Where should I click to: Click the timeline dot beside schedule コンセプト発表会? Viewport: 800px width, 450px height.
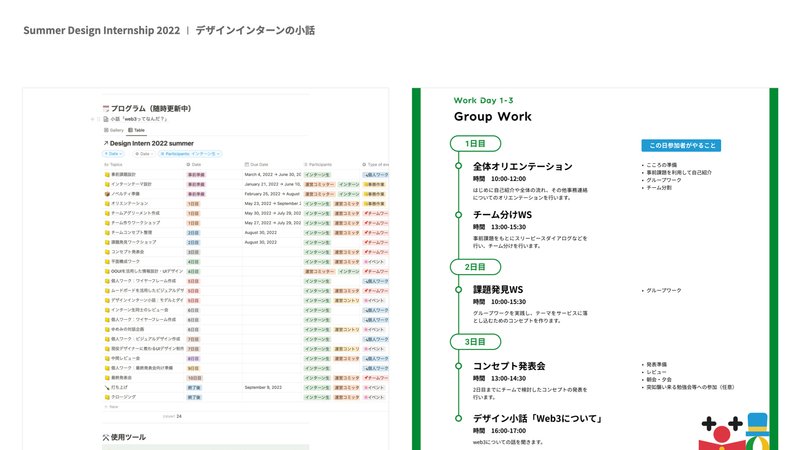[x=458, y=366]
